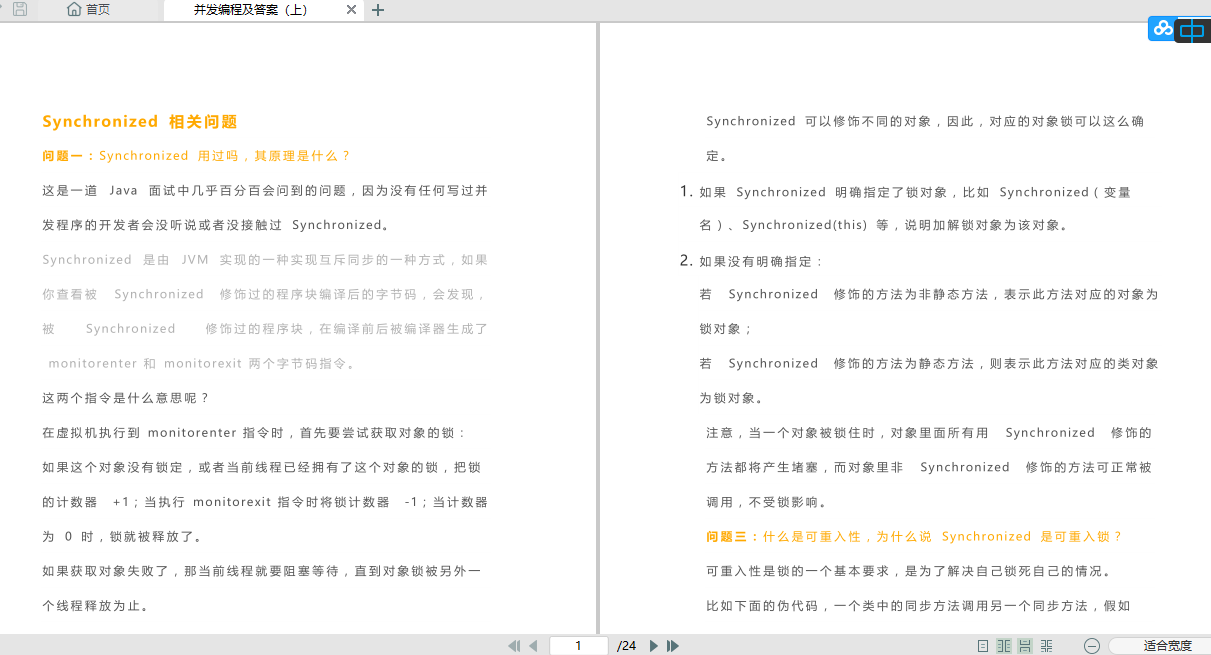Close the 并发编程及答案（上）tab

(x=350, y=10)
